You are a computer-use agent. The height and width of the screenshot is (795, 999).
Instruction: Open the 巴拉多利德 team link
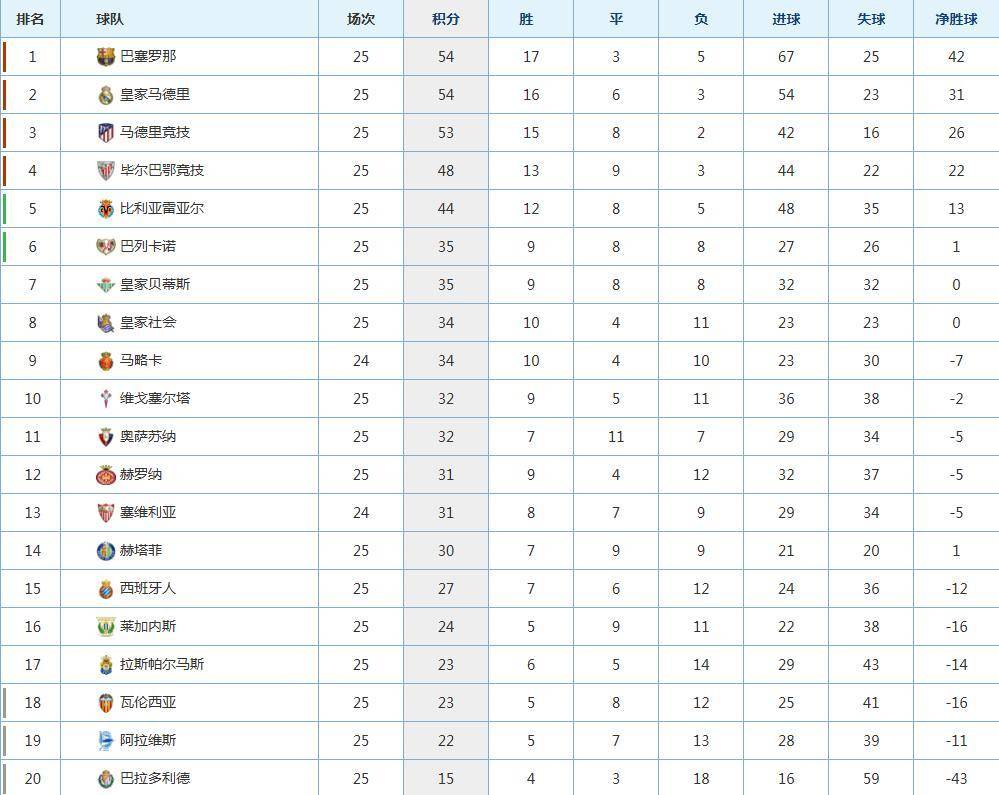pyautogui.click(x=155, y=778)
